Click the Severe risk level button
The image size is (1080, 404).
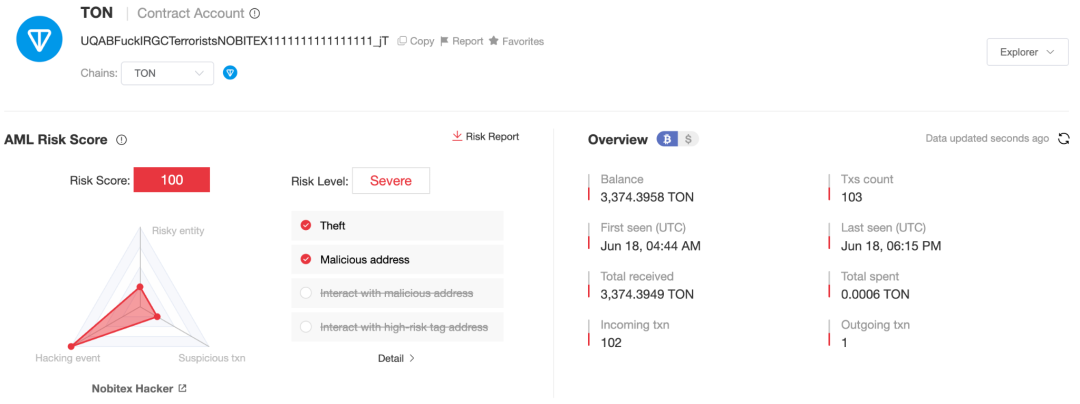pos(390,181)
